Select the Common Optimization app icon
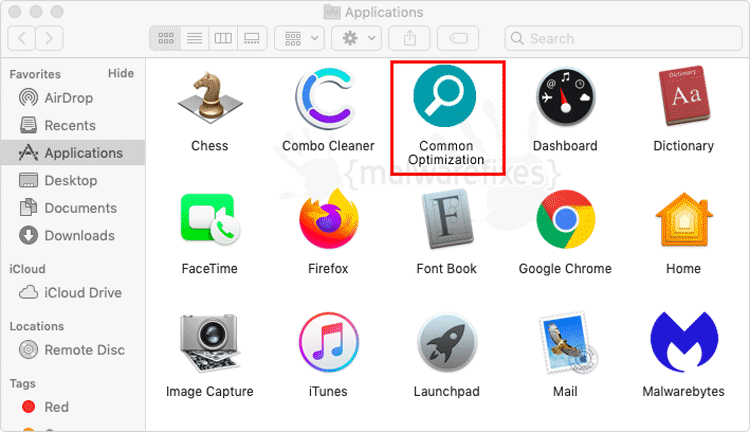 pos(445,96)
